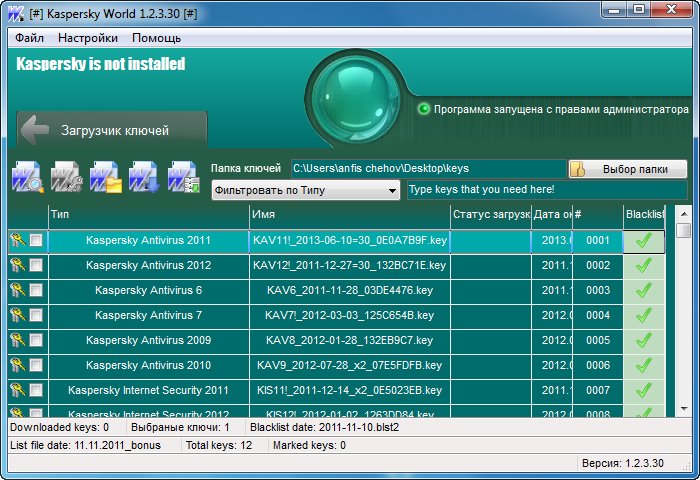Screen dimensions: 700x480
Task: Click the Blacklist date: 2011-11-10.blst2 status text
Action: [325, 427]
